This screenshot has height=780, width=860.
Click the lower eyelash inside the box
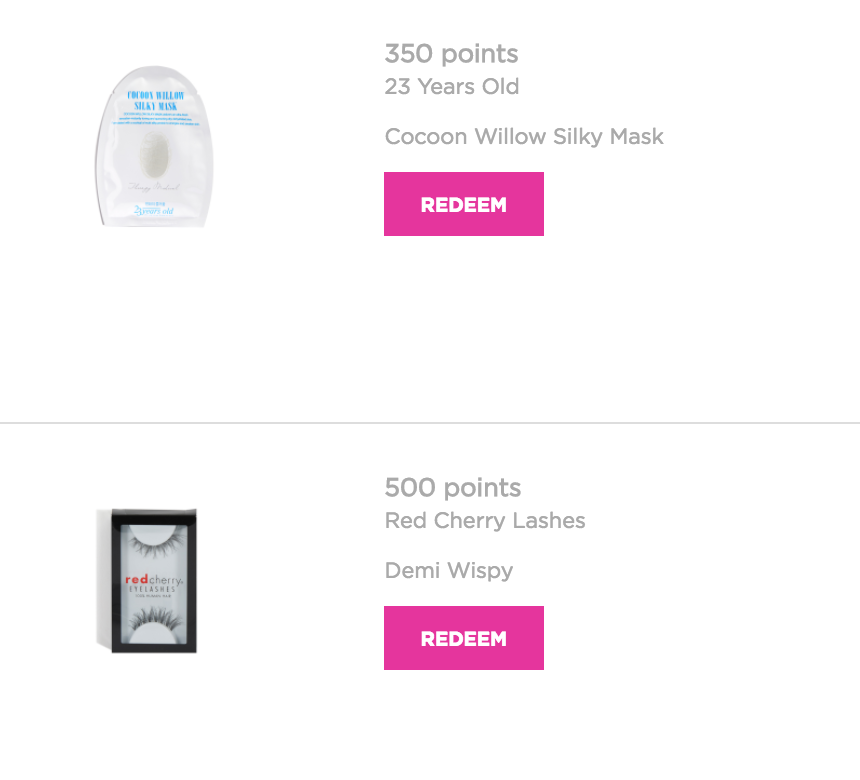pos(154,619)
